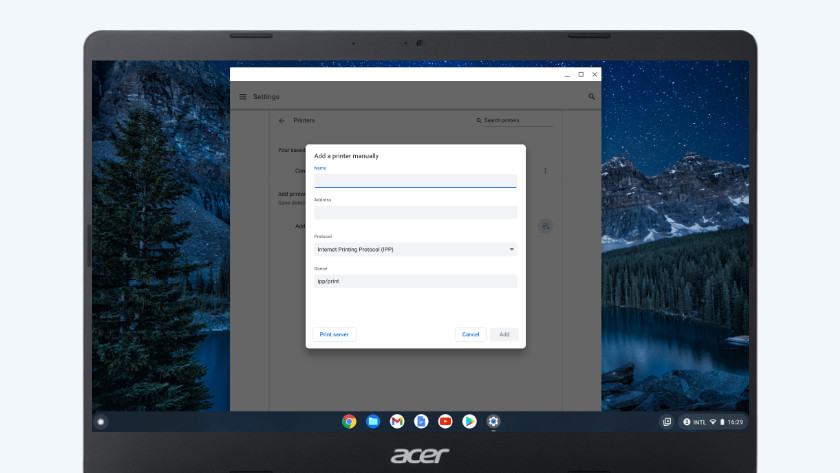Click the add printer icon button
The height and width of the screenshot is (473, 840).
pyautogui.click(x=545, y=226)
